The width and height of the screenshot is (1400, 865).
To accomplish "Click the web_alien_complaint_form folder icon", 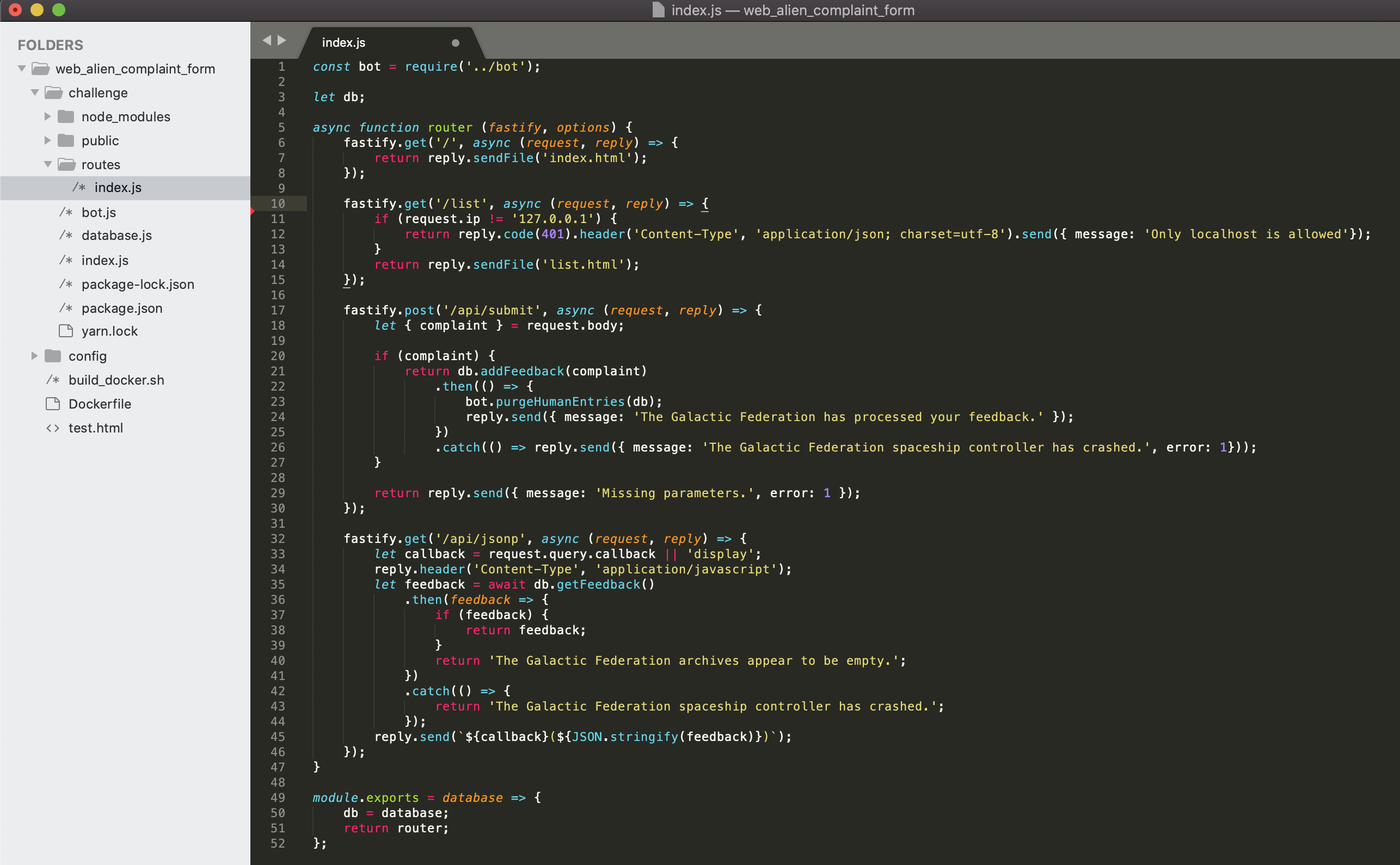I will pos(41,69).
